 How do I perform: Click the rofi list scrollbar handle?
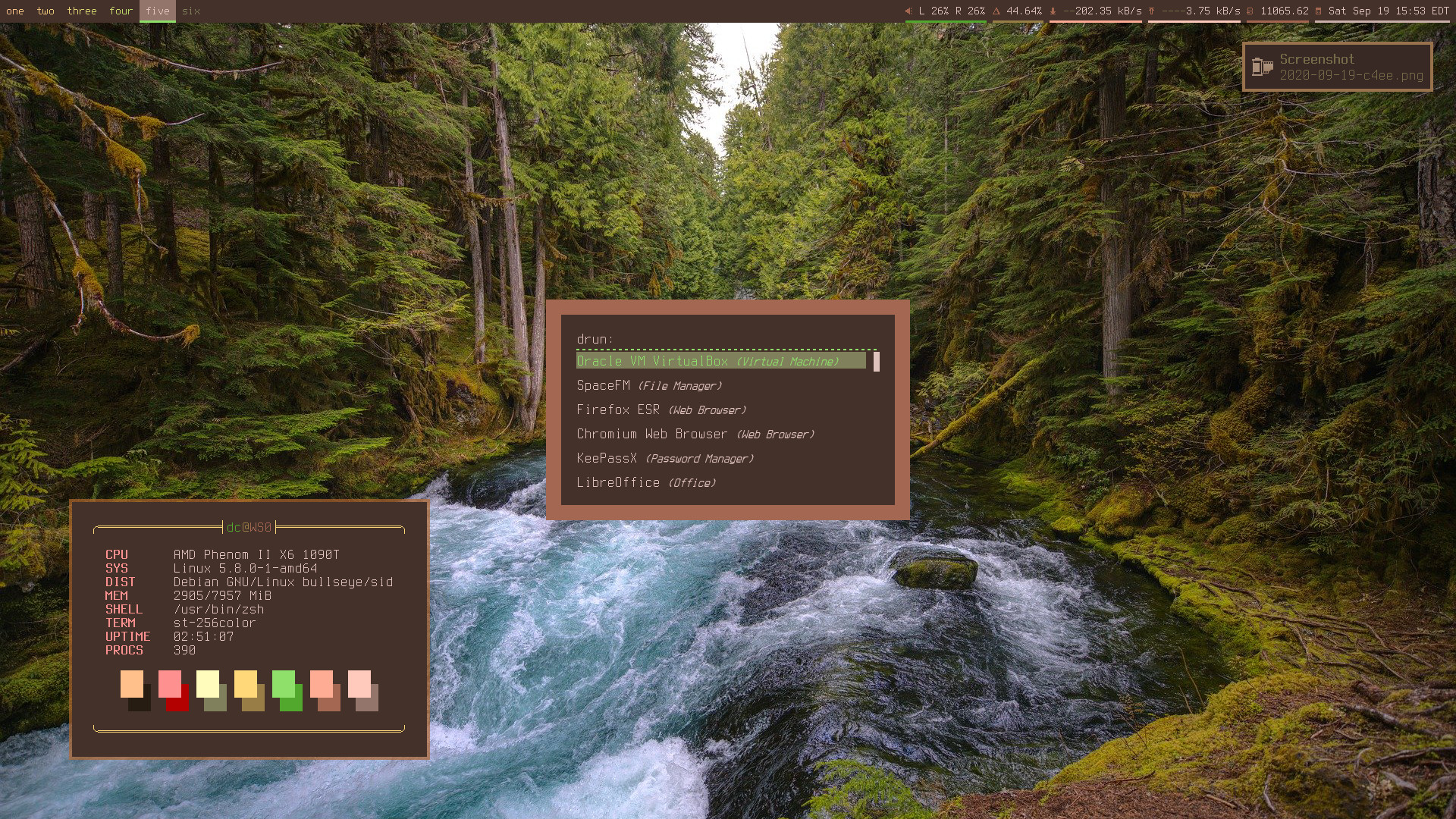[x=877, y=362]
